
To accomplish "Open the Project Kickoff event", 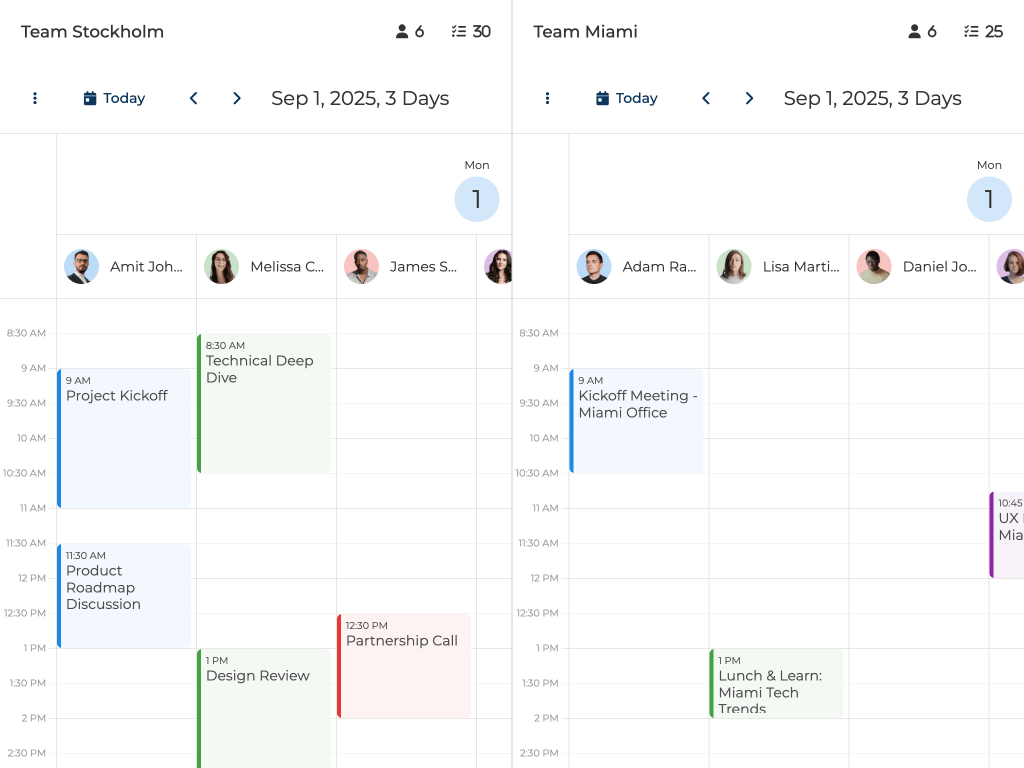I will (124, 437).
